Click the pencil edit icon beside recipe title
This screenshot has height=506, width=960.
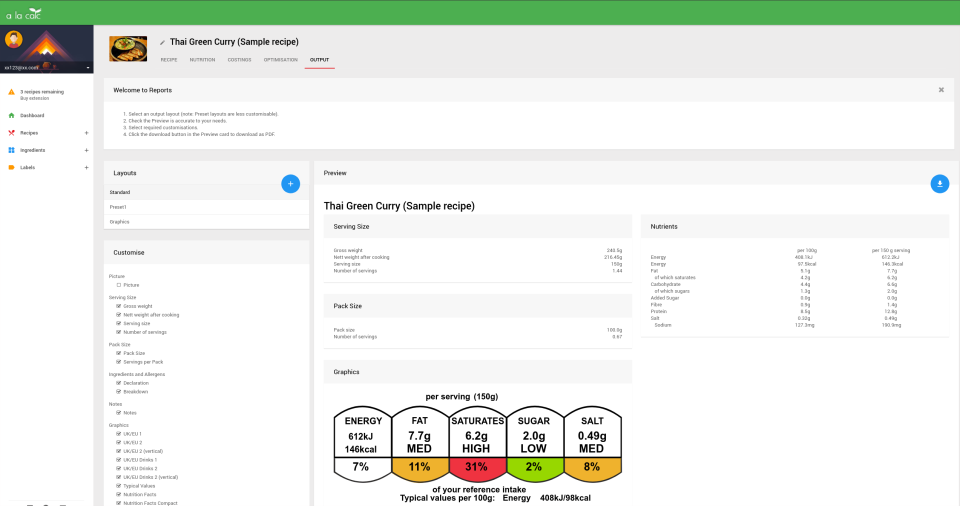(162, 42)
